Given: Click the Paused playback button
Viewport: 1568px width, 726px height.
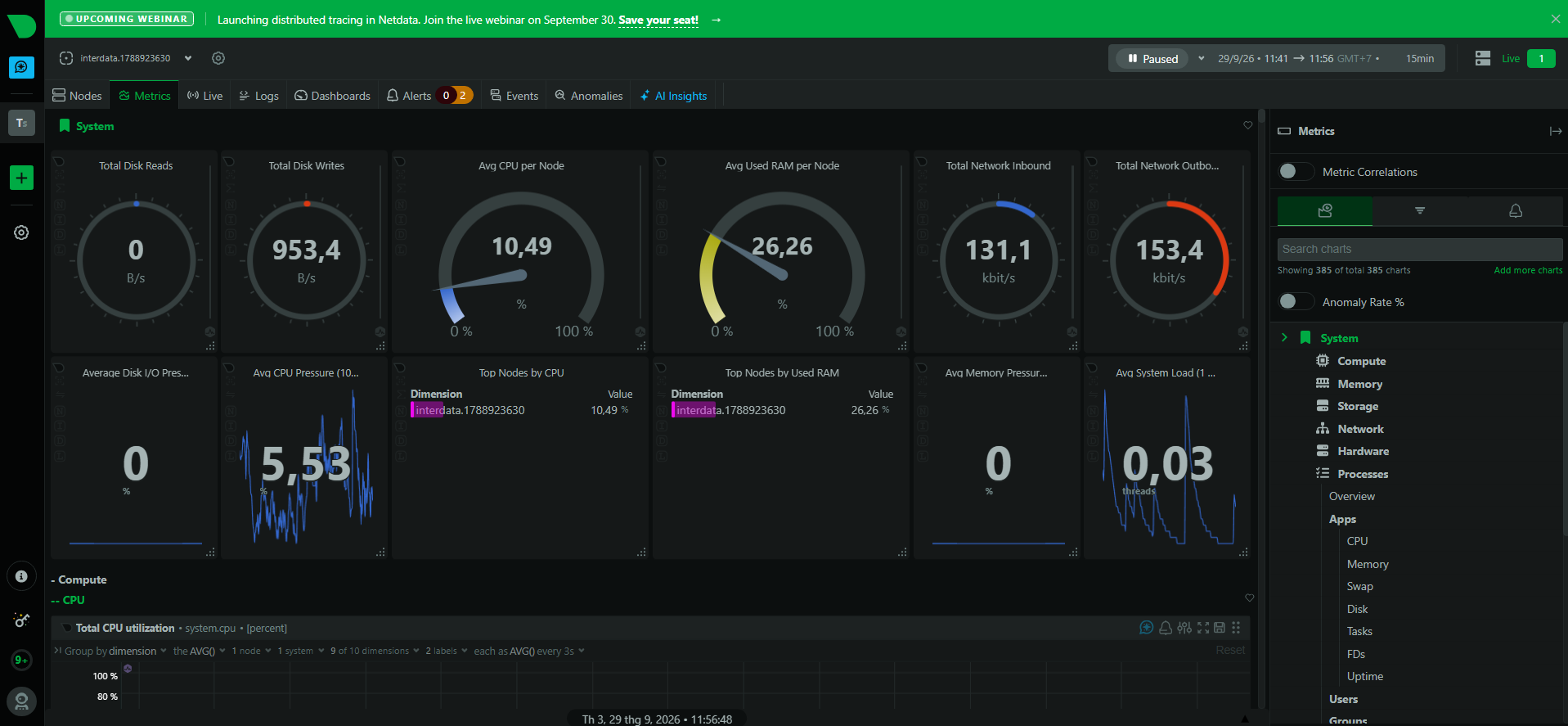Looking at the screenshot, I should pos(1152,59).
